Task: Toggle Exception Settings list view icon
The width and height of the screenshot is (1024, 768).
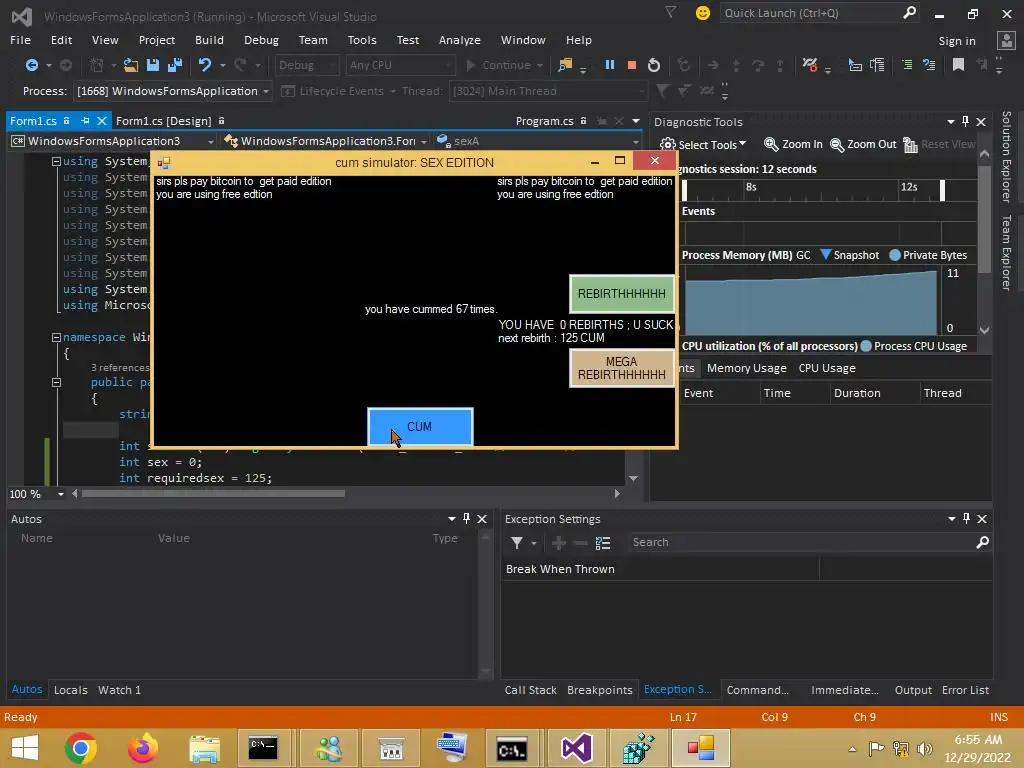Action: (603, 543)
